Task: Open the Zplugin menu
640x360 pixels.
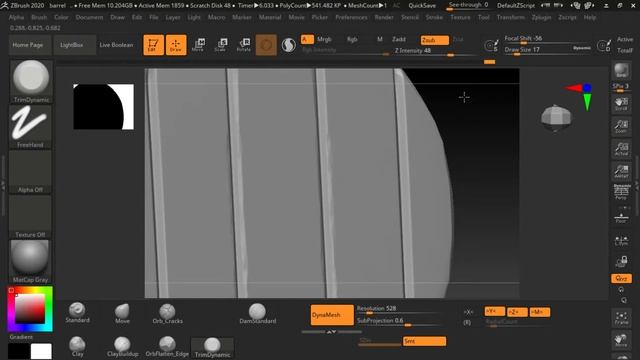Action: [542, 18]
